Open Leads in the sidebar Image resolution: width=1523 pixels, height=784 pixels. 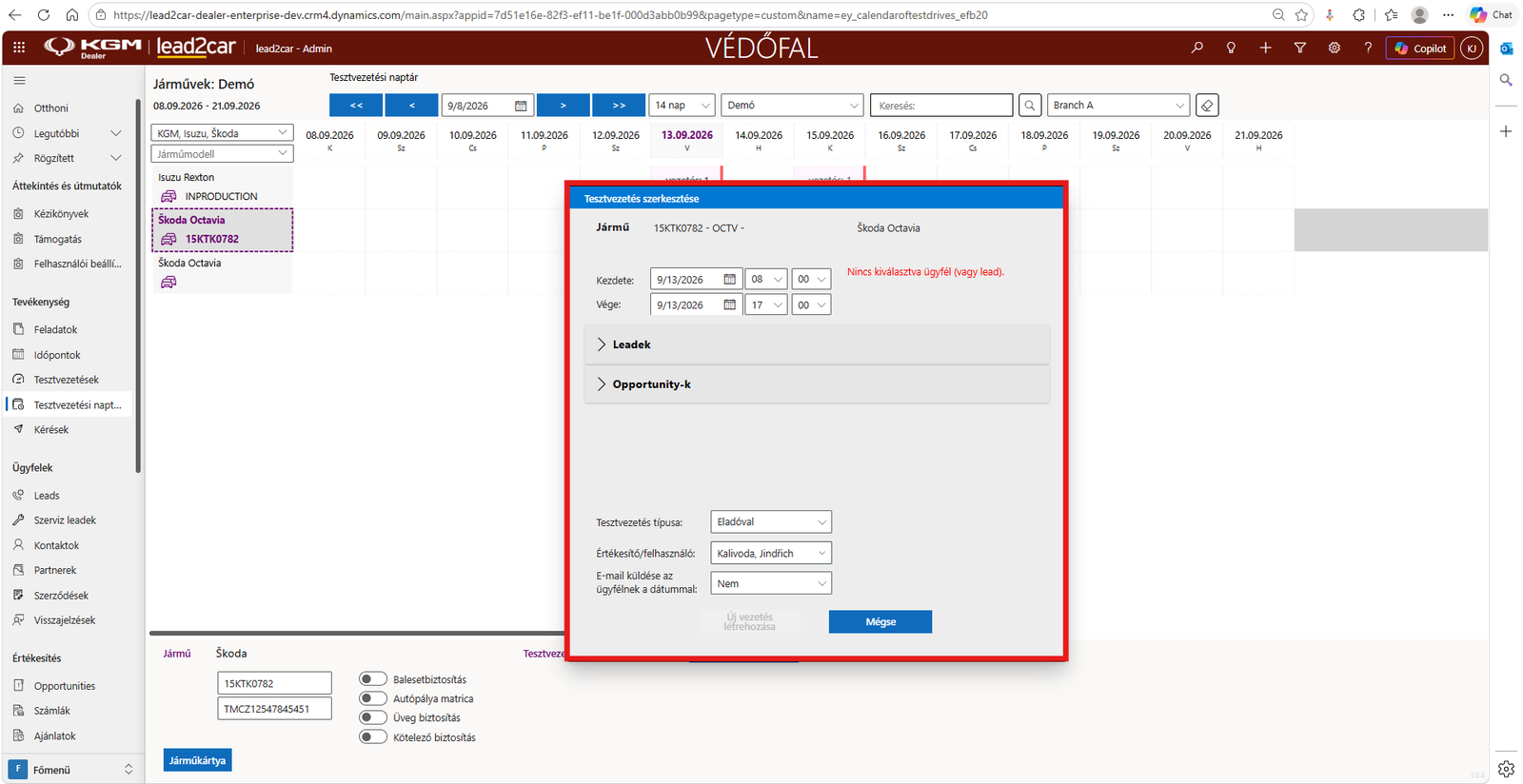tap(47, 496)
